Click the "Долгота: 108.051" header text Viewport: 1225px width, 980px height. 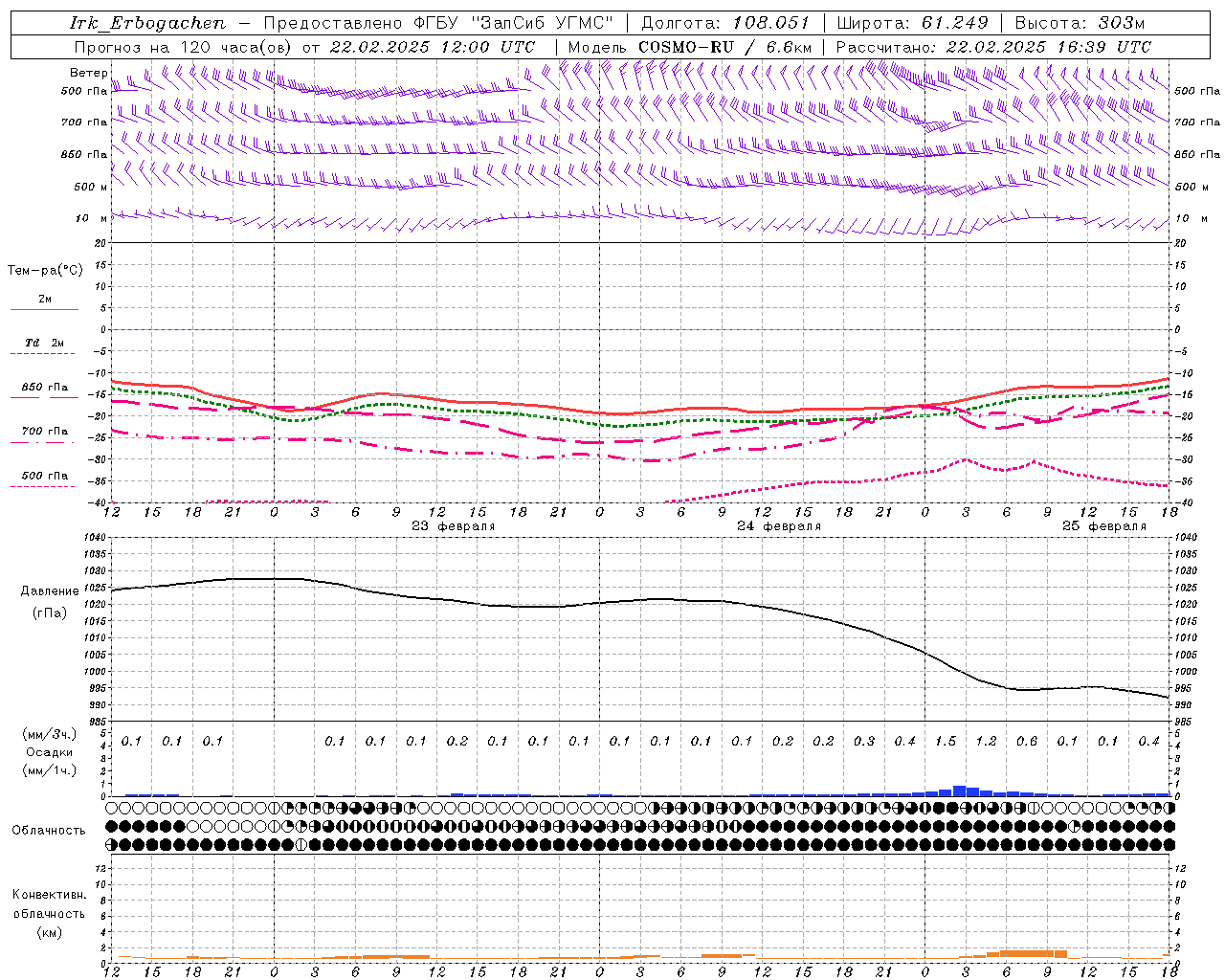click(725, 23)
